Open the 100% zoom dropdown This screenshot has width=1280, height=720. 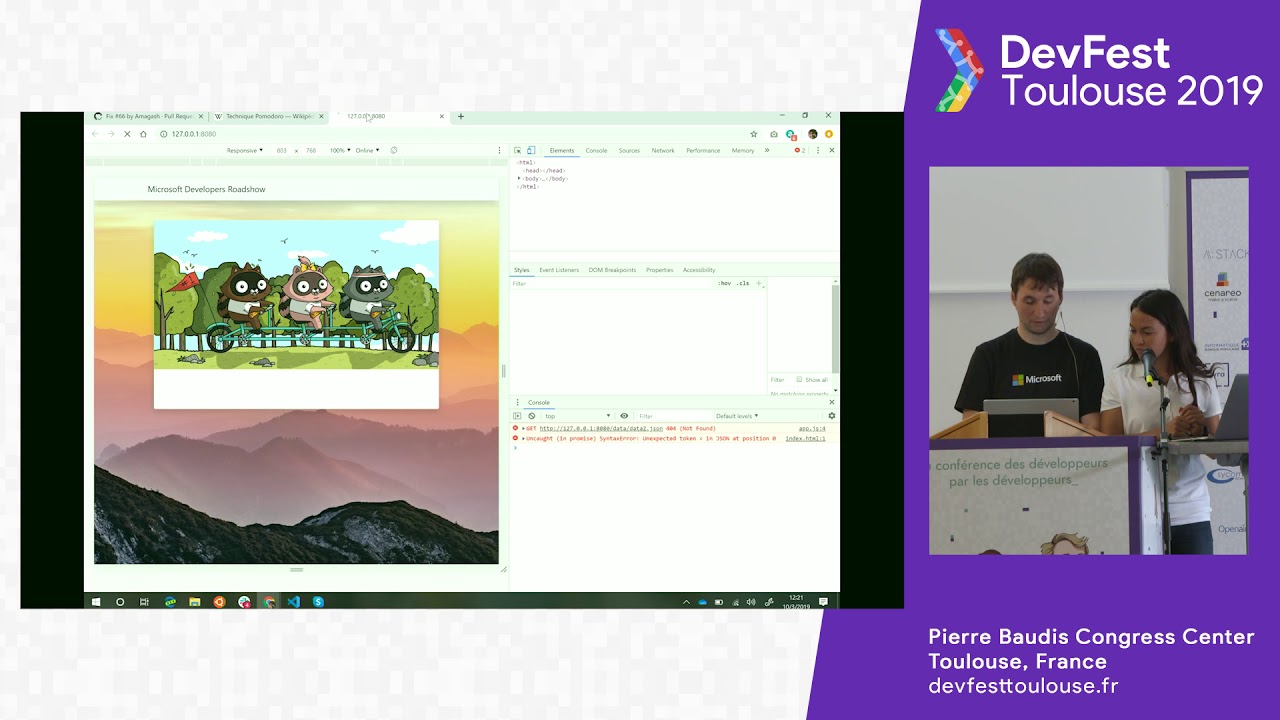point(340,150)
